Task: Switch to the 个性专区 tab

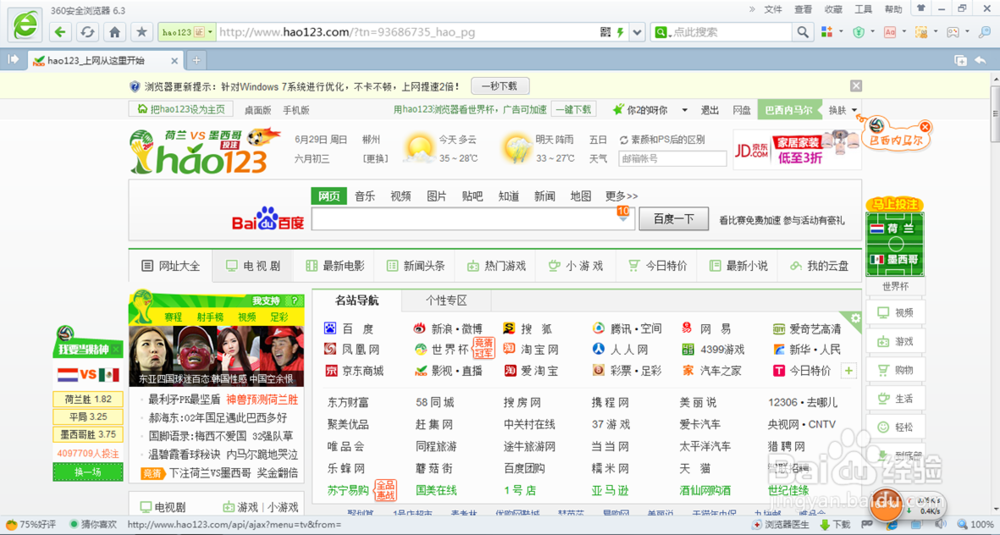Action: click(x=446, y=300)
